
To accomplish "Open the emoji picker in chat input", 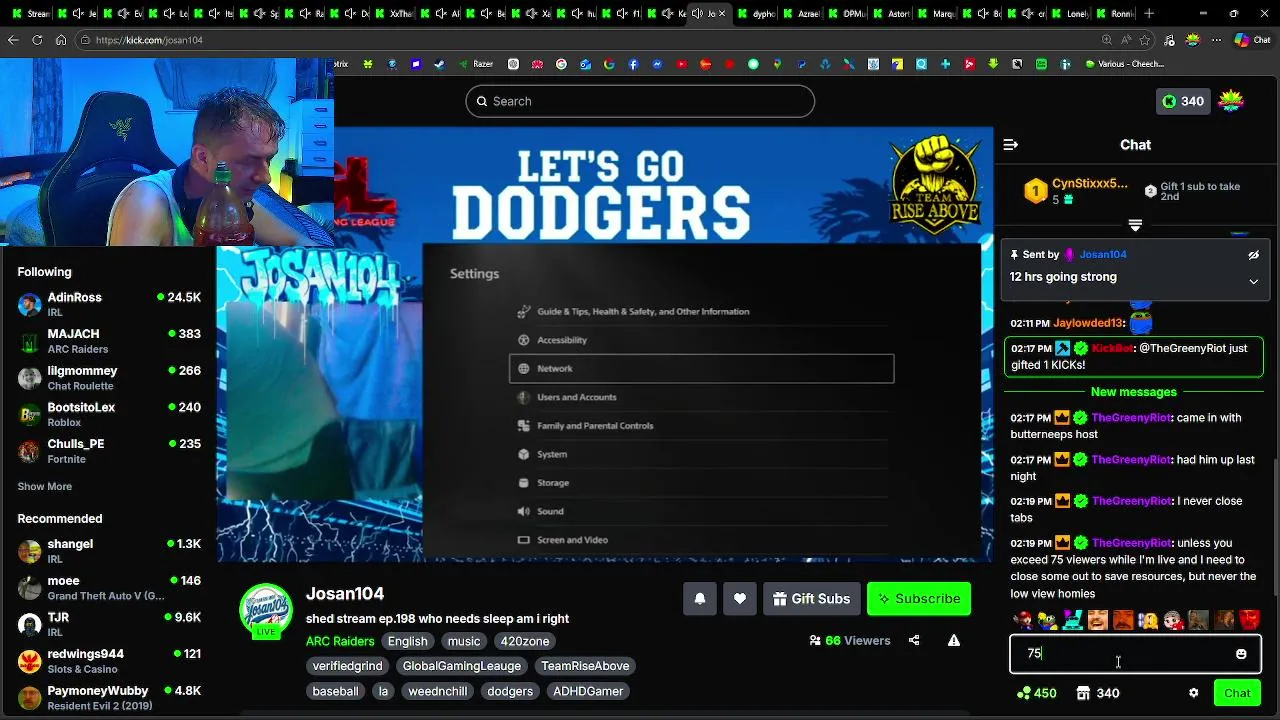I will point(1241,654).
